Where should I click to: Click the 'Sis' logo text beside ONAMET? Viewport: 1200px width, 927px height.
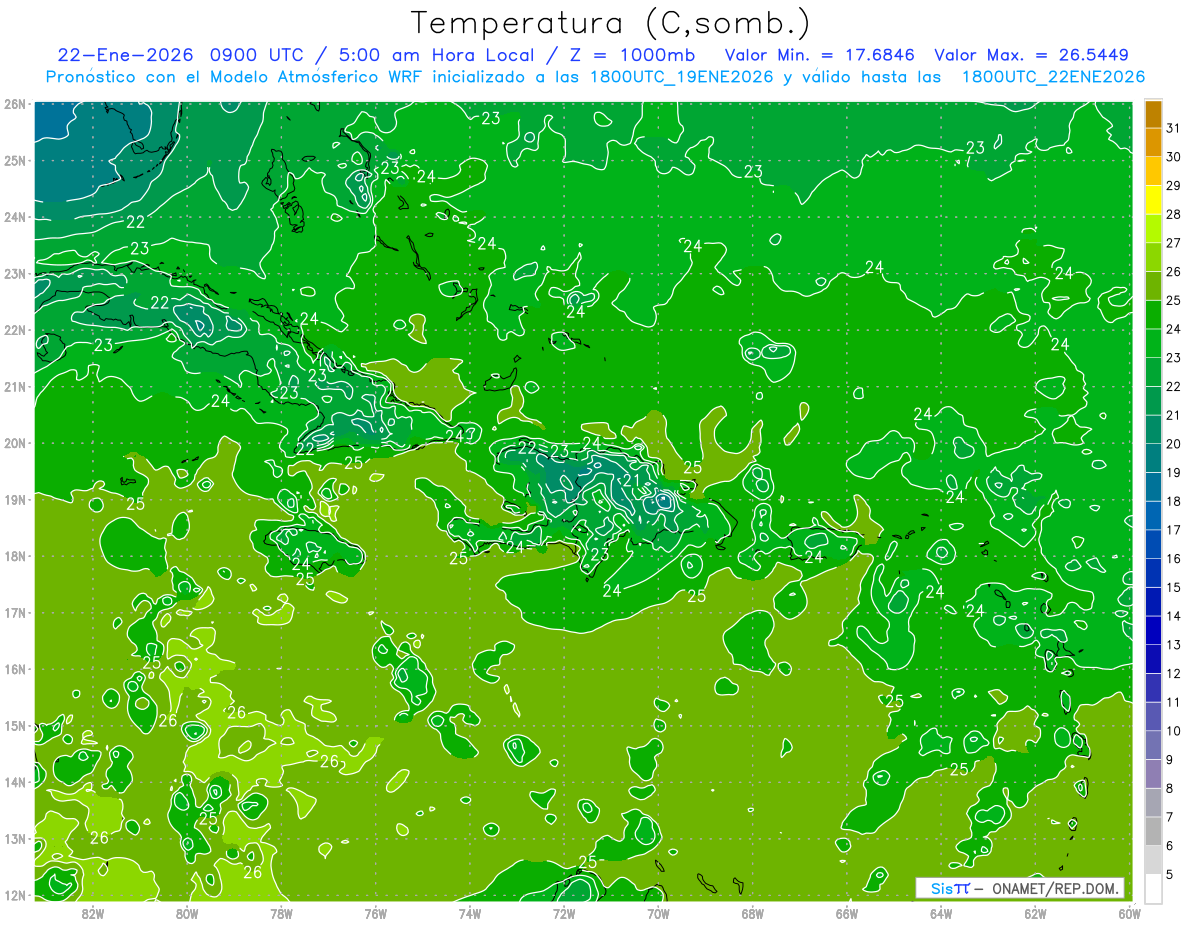[942, 888]
